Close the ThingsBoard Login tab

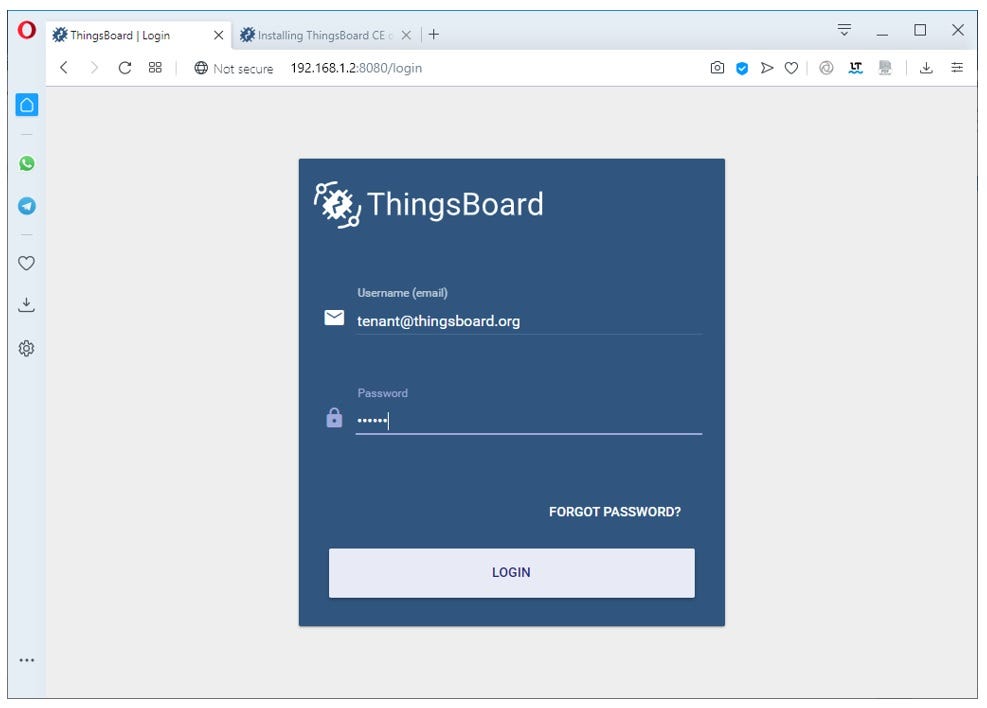point(218,35)
